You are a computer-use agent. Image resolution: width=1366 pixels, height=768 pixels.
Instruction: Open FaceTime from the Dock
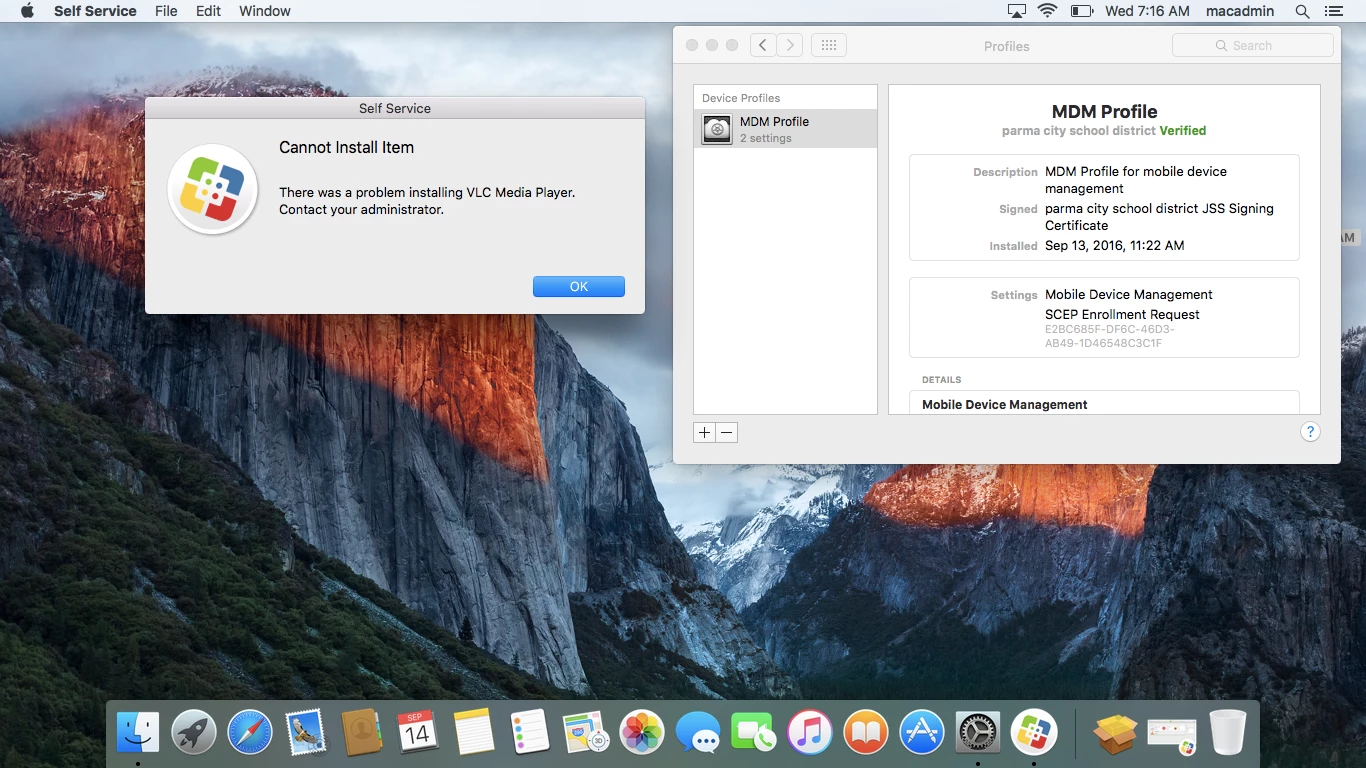point(754,734)
